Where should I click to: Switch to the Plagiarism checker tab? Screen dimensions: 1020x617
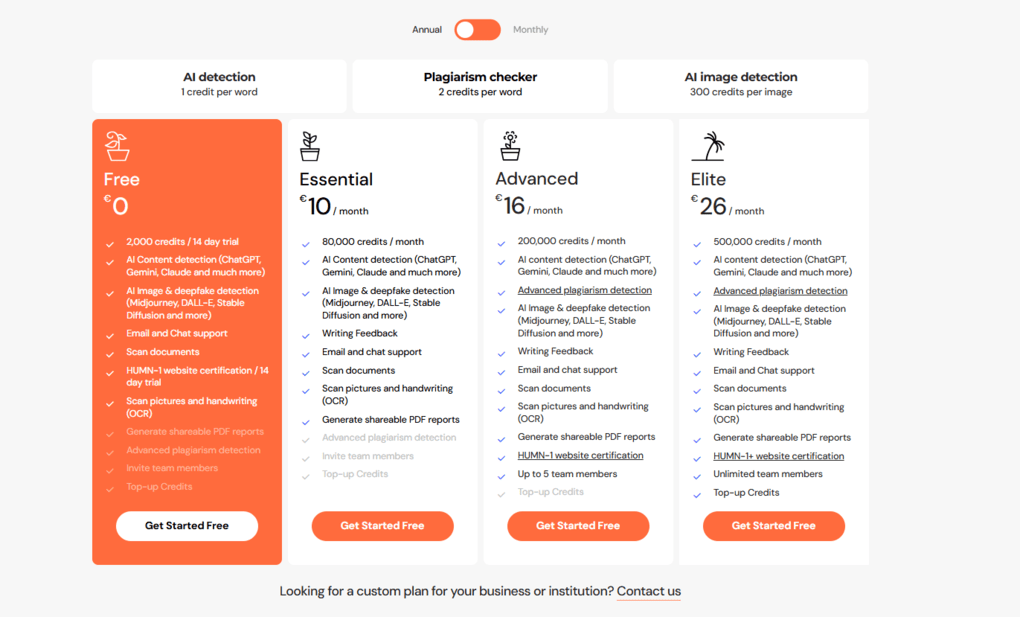pos(480,85)
